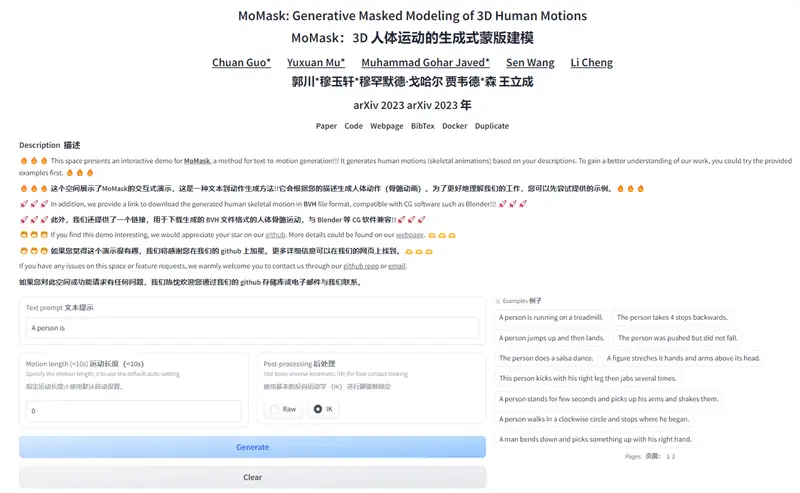Select the Raw post-processing option
Viewport: 800px width, 493px height.
click(x=273, y=409)
